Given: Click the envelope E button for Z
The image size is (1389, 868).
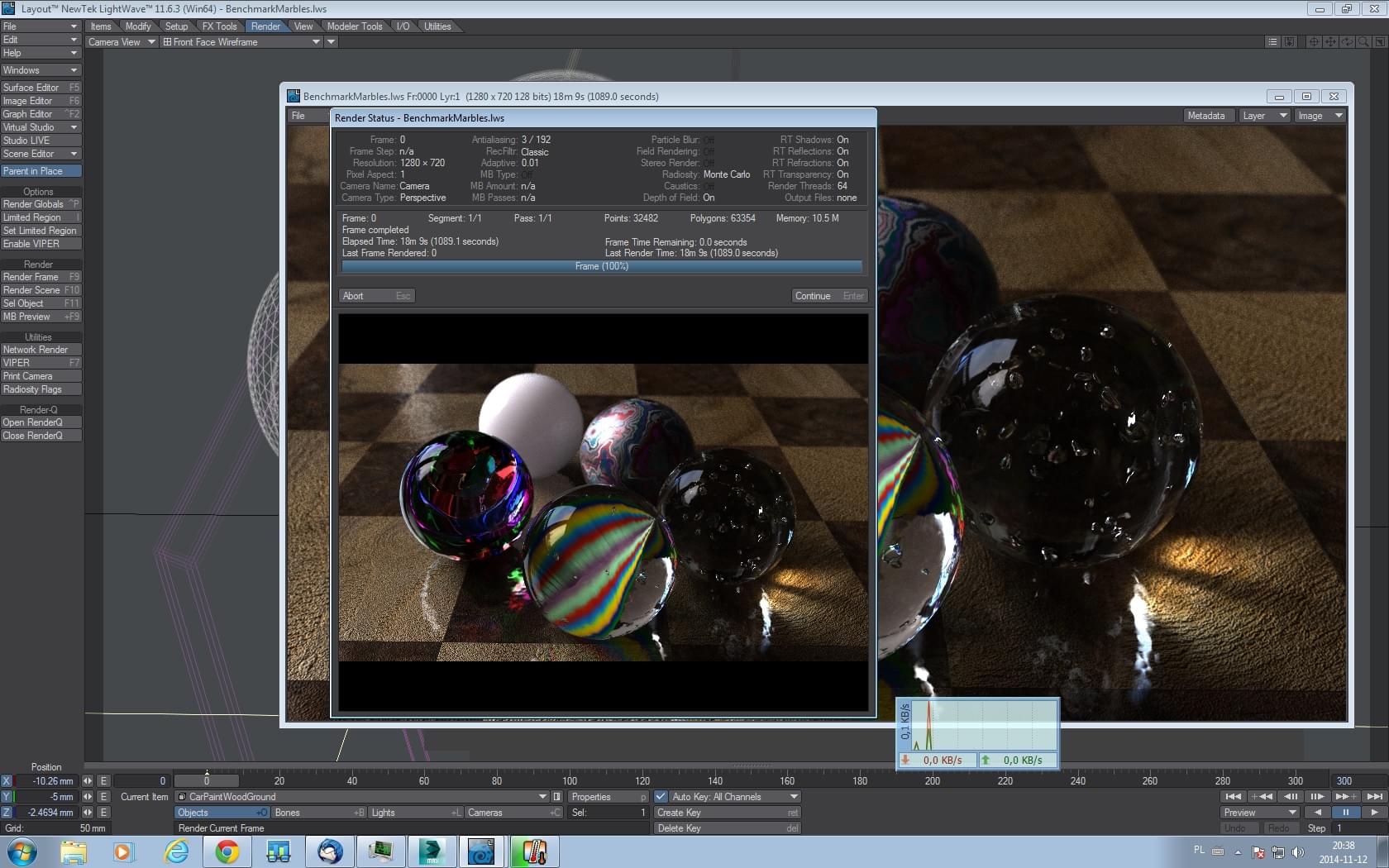Looking at the screenshot, I should point(103,813).
